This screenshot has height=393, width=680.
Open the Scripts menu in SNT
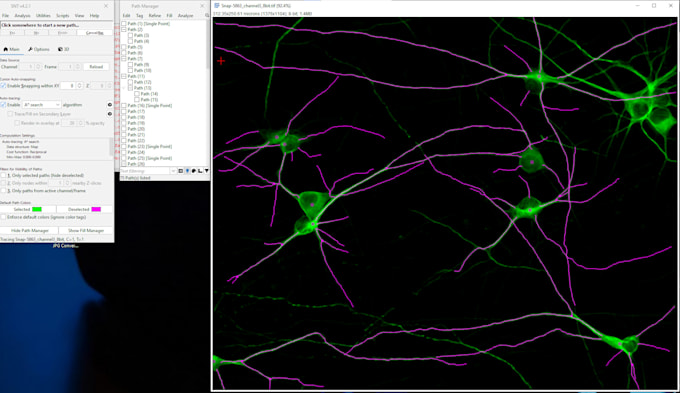point(62,16)
